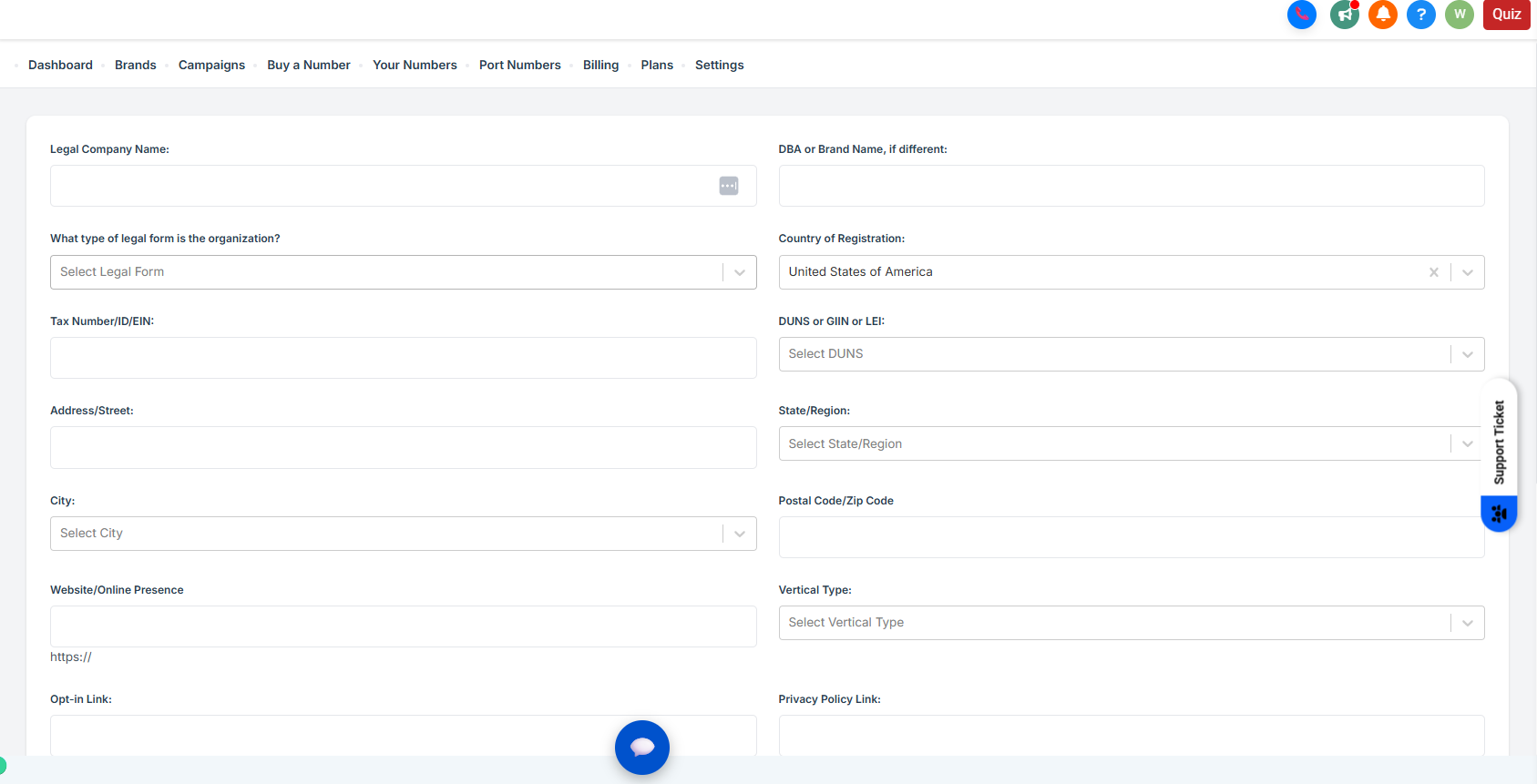The height and width of the screenshot is (784, 1537).
Task: Open the floating chat bubble
Action: point(641,748)
